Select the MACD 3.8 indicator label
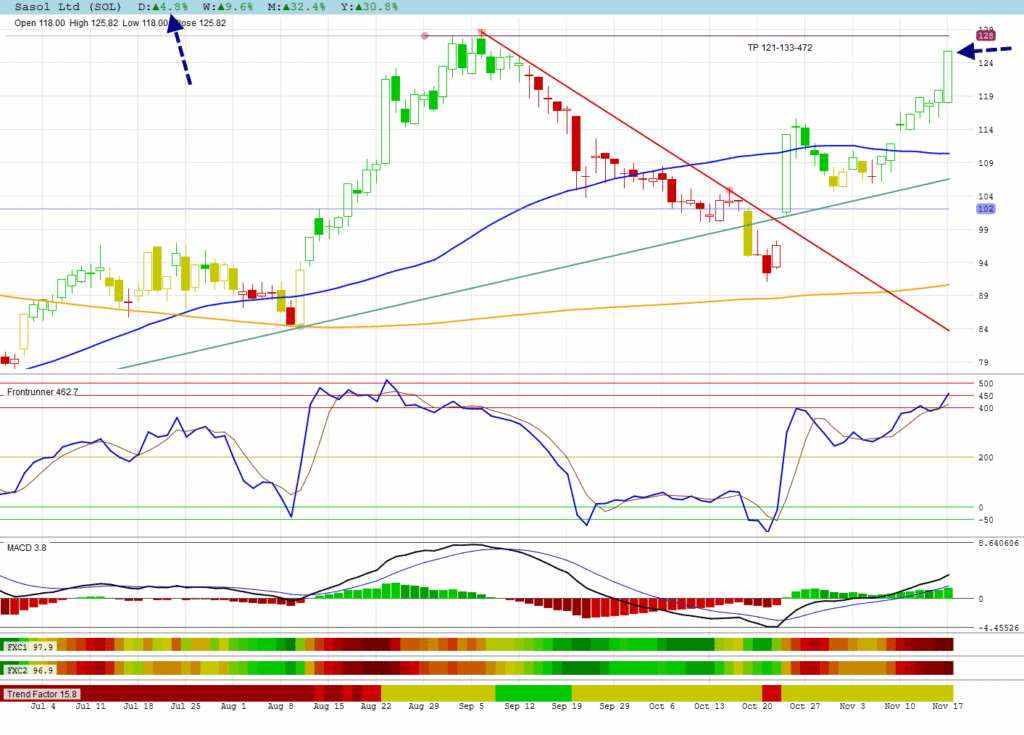 (x=27, y=548)
